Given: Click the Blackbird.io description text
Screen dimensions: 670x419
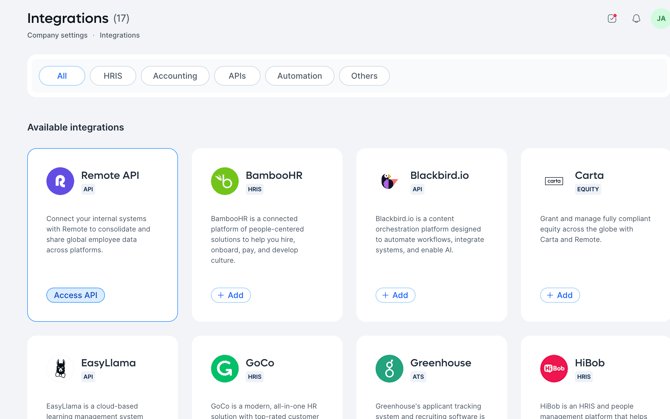Looking at the screenshot, I should pos(429,234).
